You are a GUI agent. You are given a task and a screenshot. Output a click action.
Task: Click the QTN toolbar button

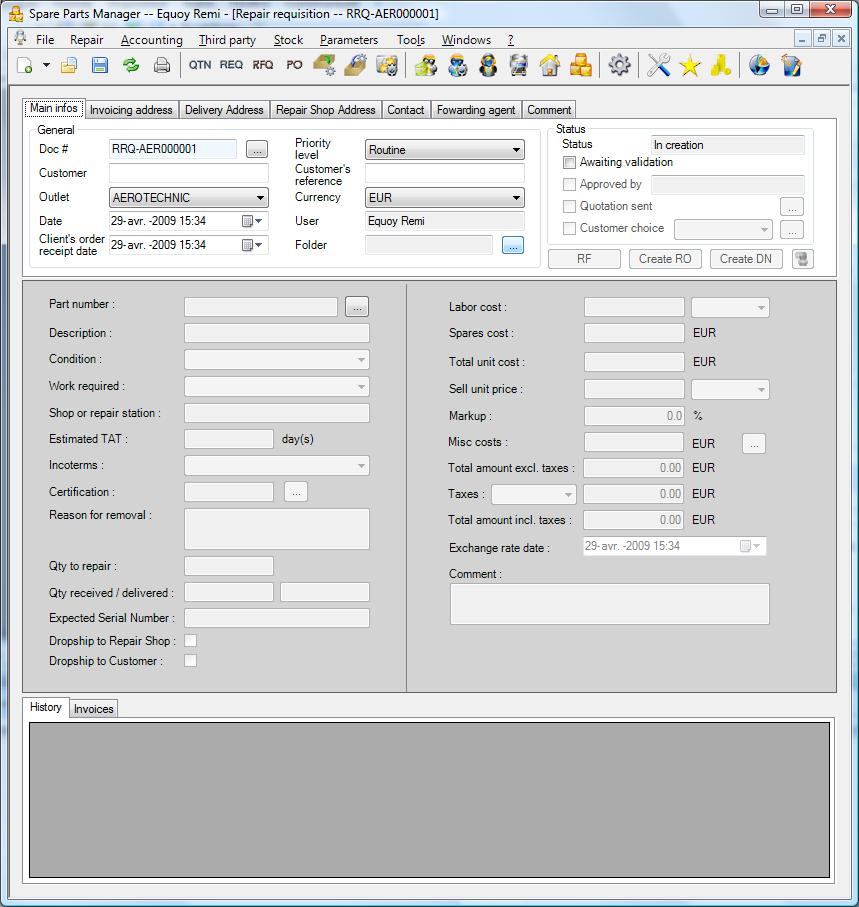[200, 65]
